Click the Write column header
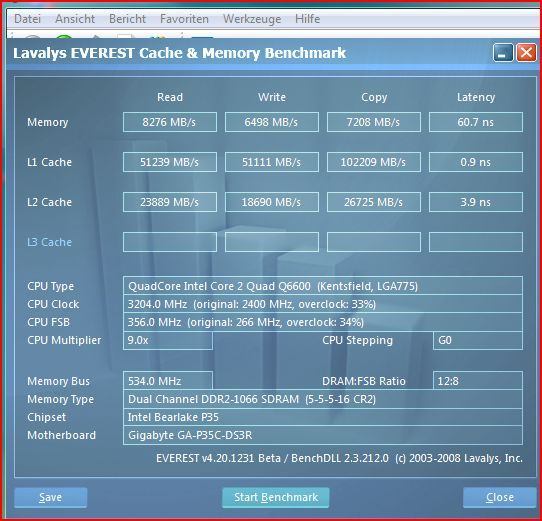Image resolution: width=542 pixels, height=521 pixels. click(x=272, y=97)
